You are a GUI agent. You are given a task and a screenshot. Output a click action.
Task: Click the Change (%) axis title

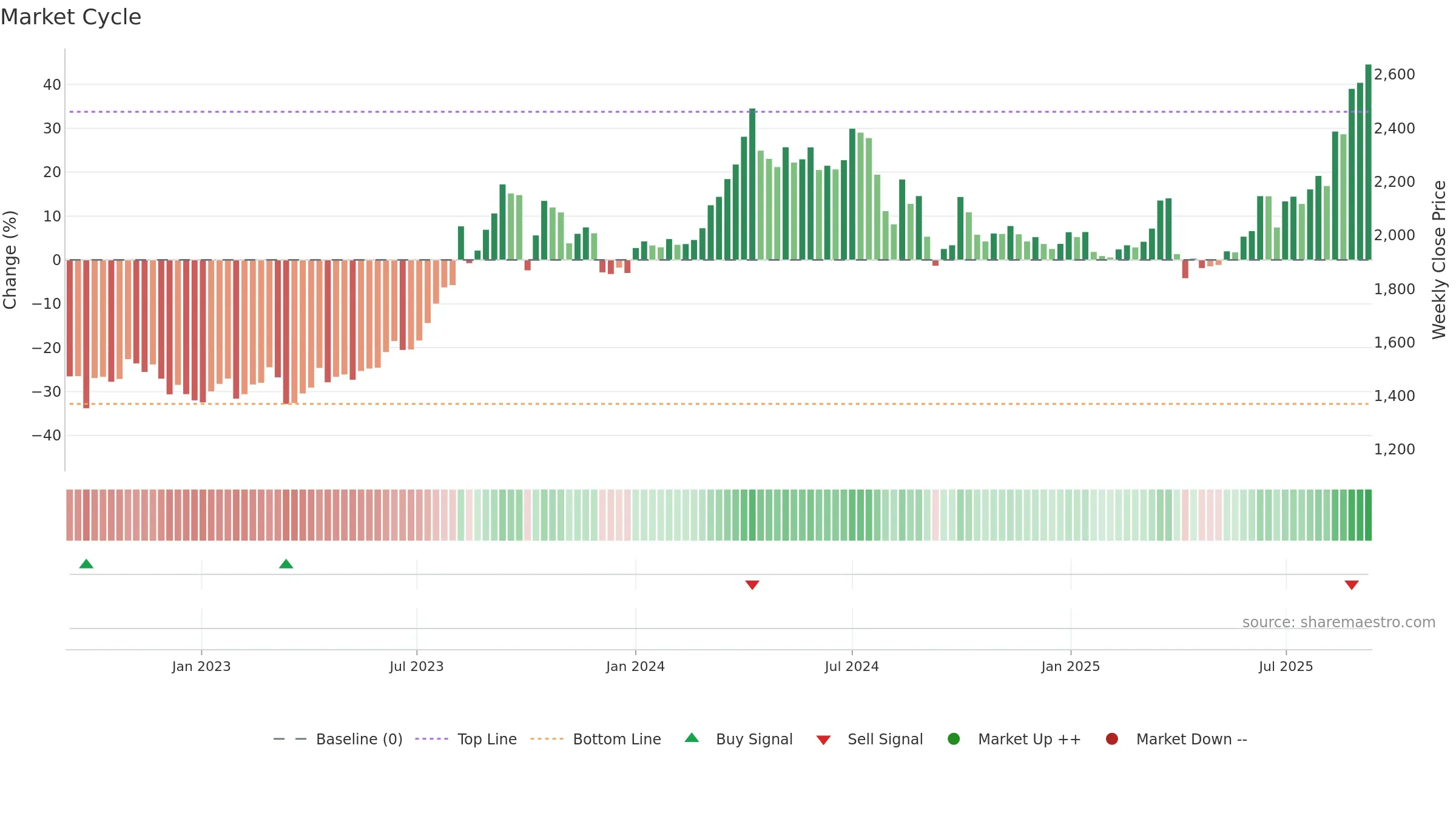click(10, 260)
